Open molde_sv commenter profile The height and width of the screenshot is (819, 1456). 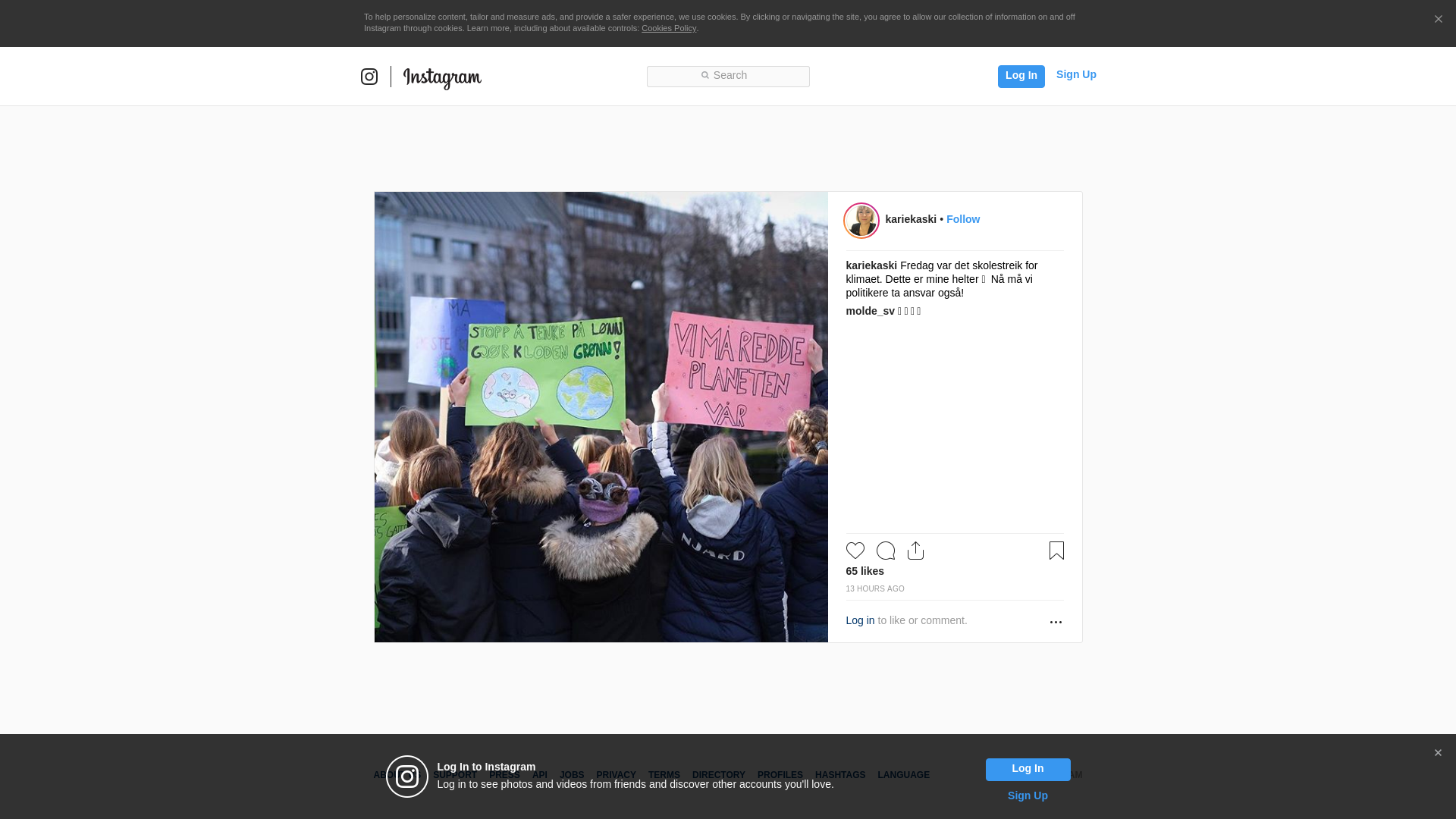871,311
